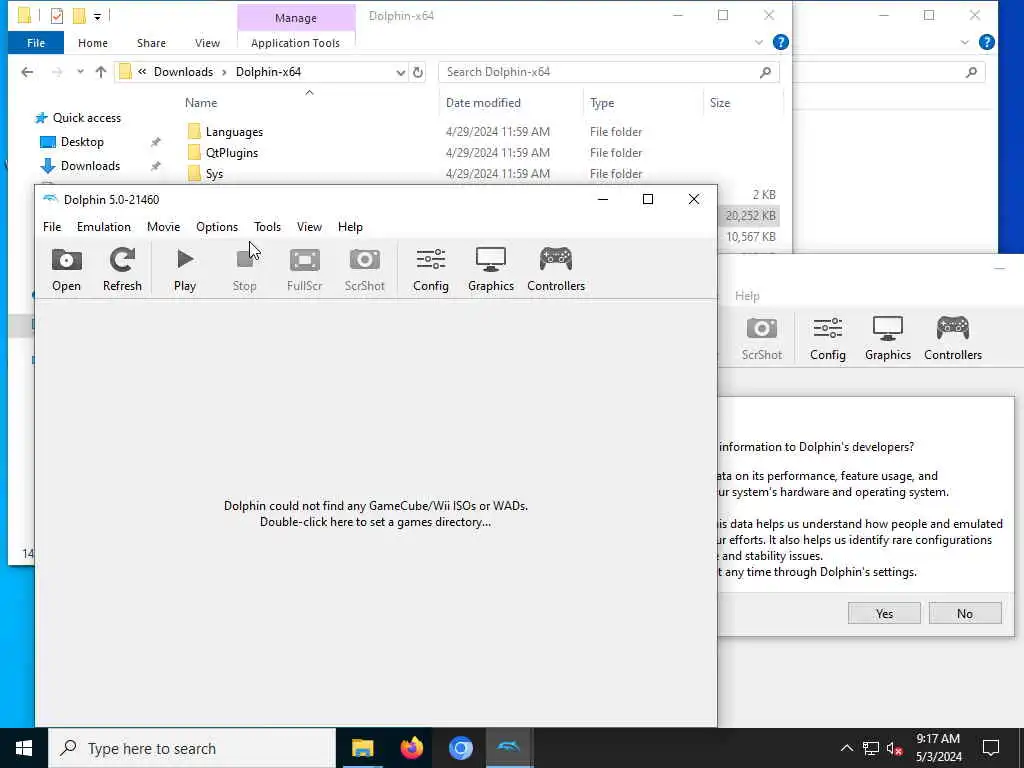Viewport: 1024px width, 768px height.
Task: Open the Customize Quick Access Toolbar dropdown
Action: pos(97,16)
